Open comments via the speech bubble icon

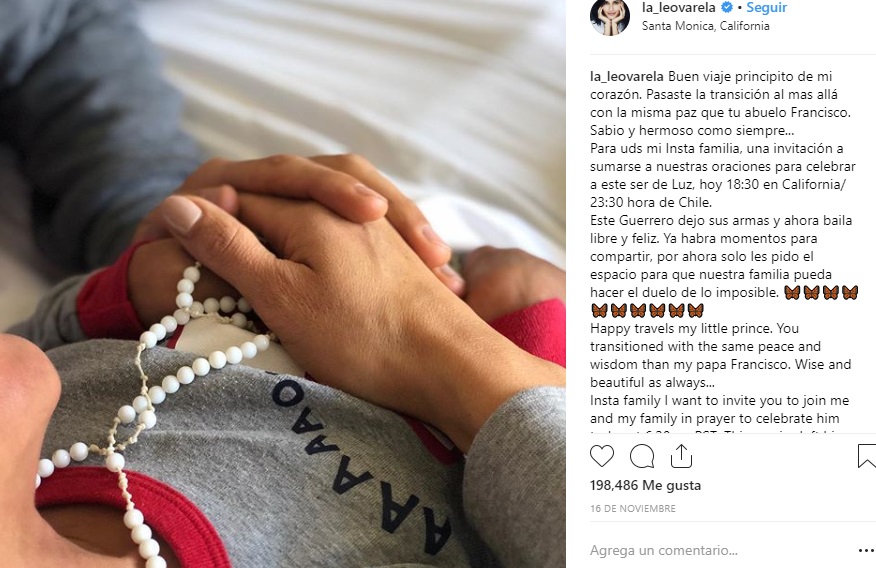(642, 456)
